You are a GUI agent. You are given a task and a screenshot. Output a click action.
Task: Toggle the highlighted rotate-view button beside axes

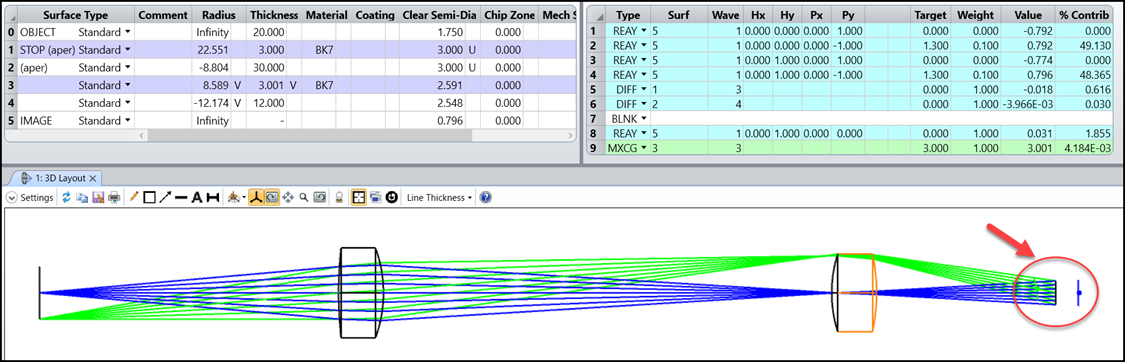(x=272, y=197)
